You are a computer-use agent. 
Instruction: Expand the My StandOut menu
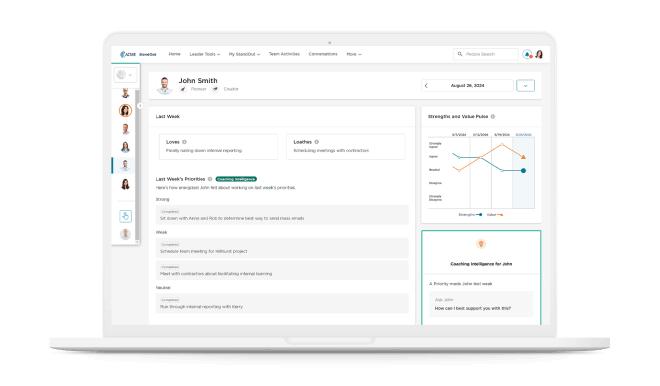[x=244, y=54]
